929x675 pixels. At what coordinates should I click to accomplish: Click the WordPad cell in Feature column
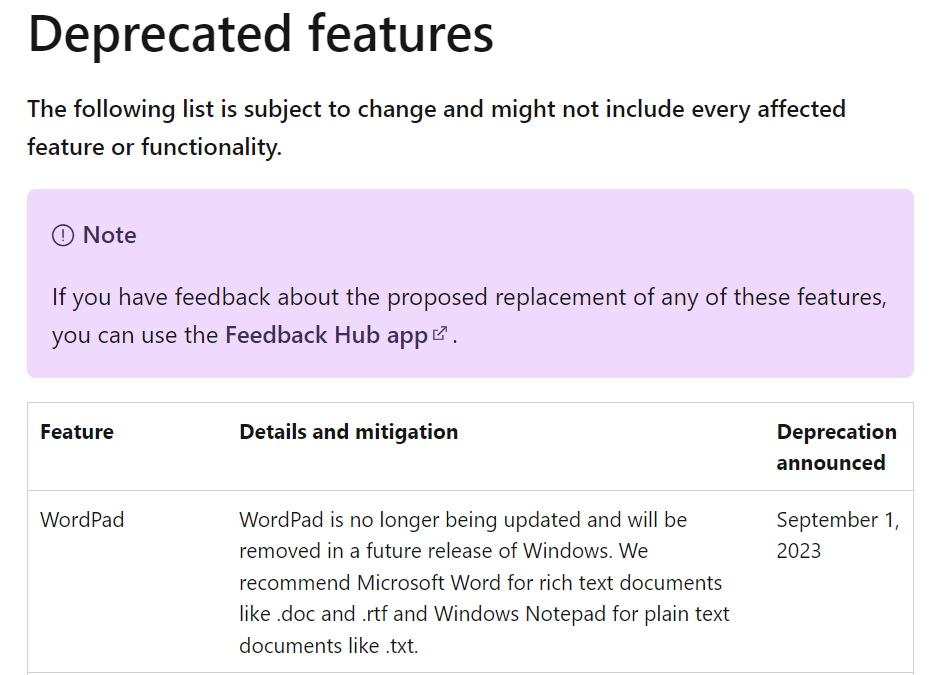[82, 520]
